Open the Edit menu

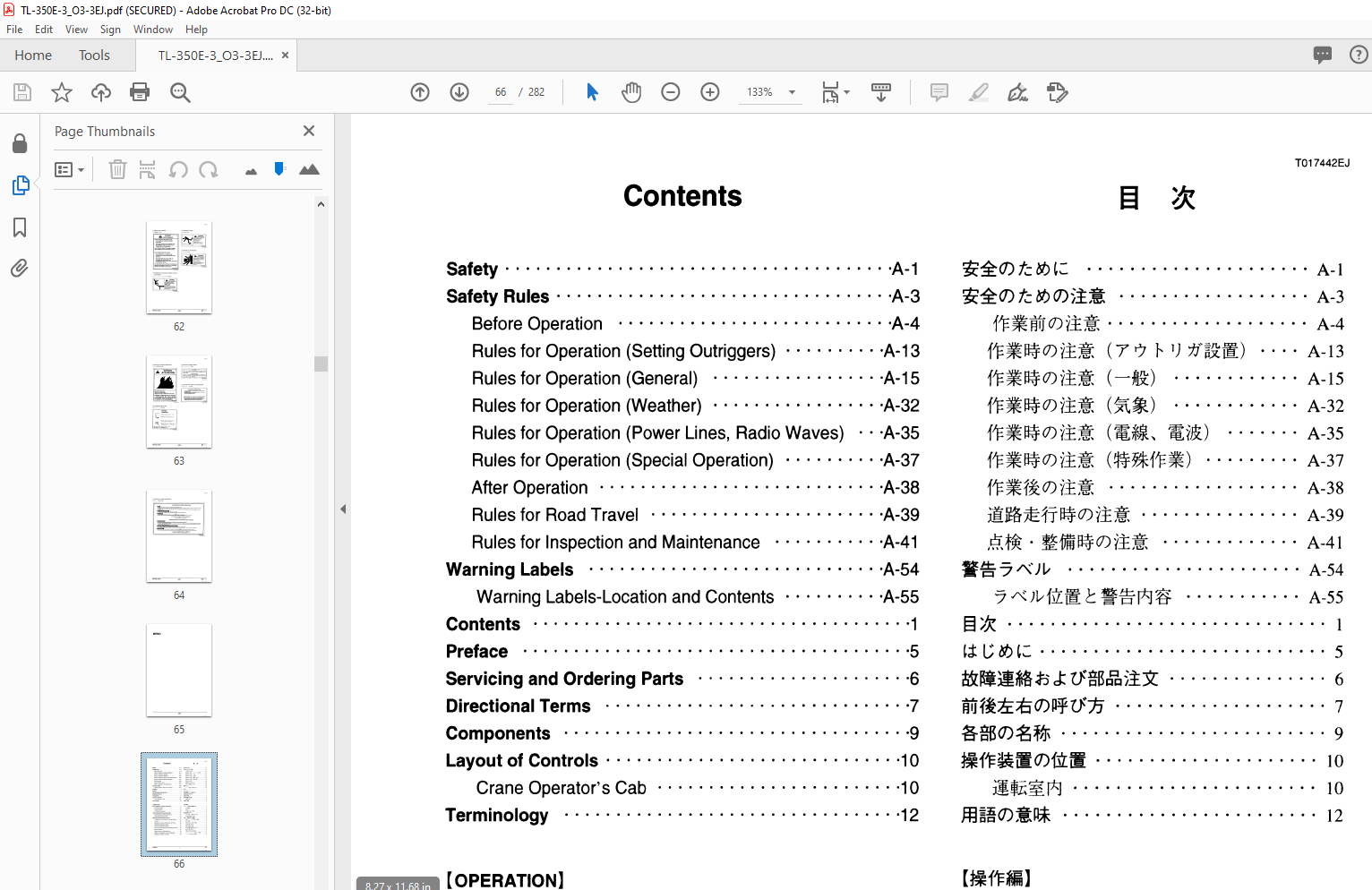(x=44, y=30)
